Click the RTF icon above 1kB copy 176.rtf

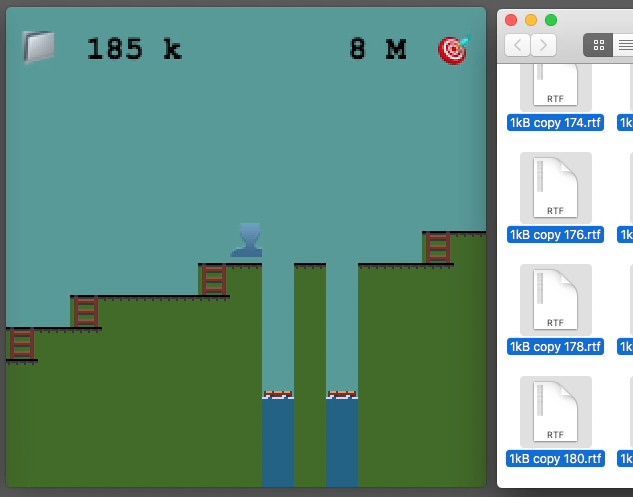pos(556,188)
